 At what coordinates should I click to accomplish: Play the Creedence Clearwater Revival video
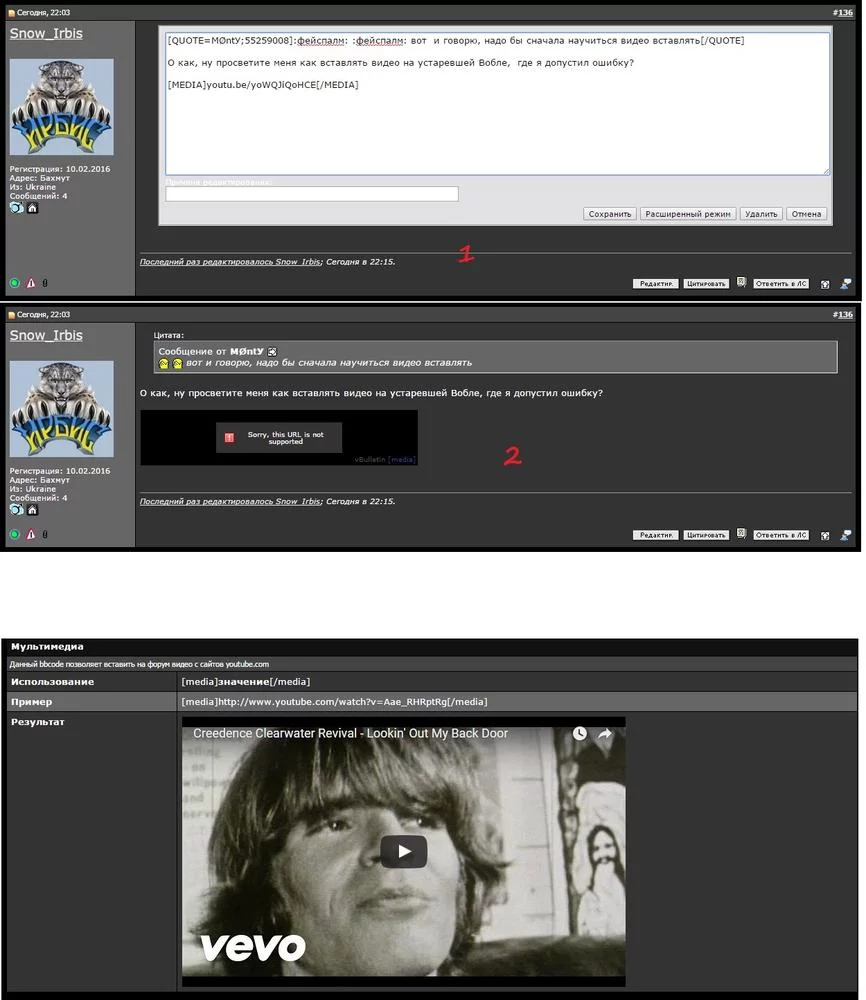pos(404,851)
